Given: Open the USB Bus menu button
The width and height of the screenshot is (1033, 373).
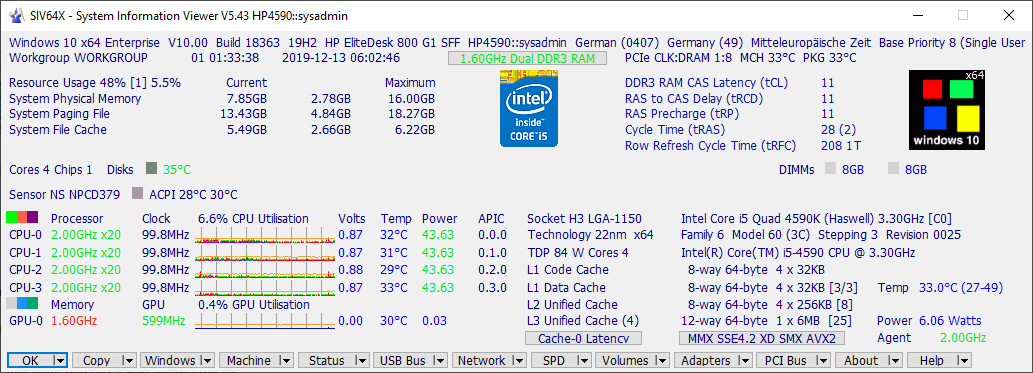Looking at the screenshot, I should click(403, 360).
